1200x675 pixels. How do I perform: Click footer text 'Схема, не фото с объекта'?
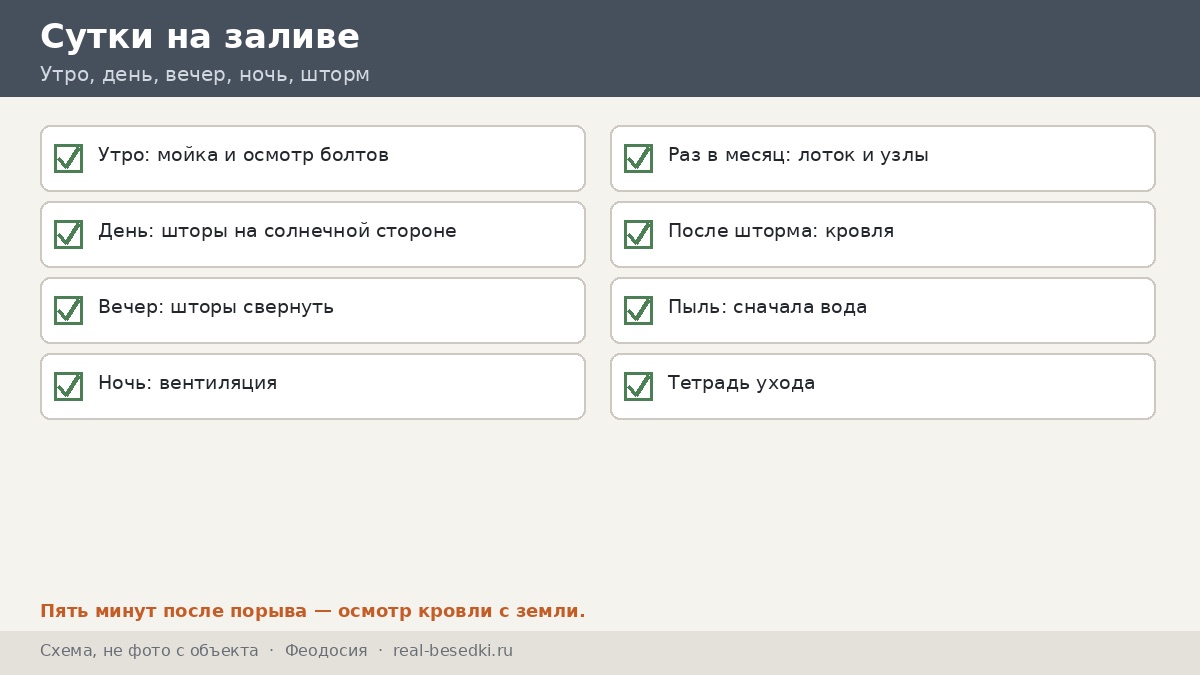[x=149, y=651]
